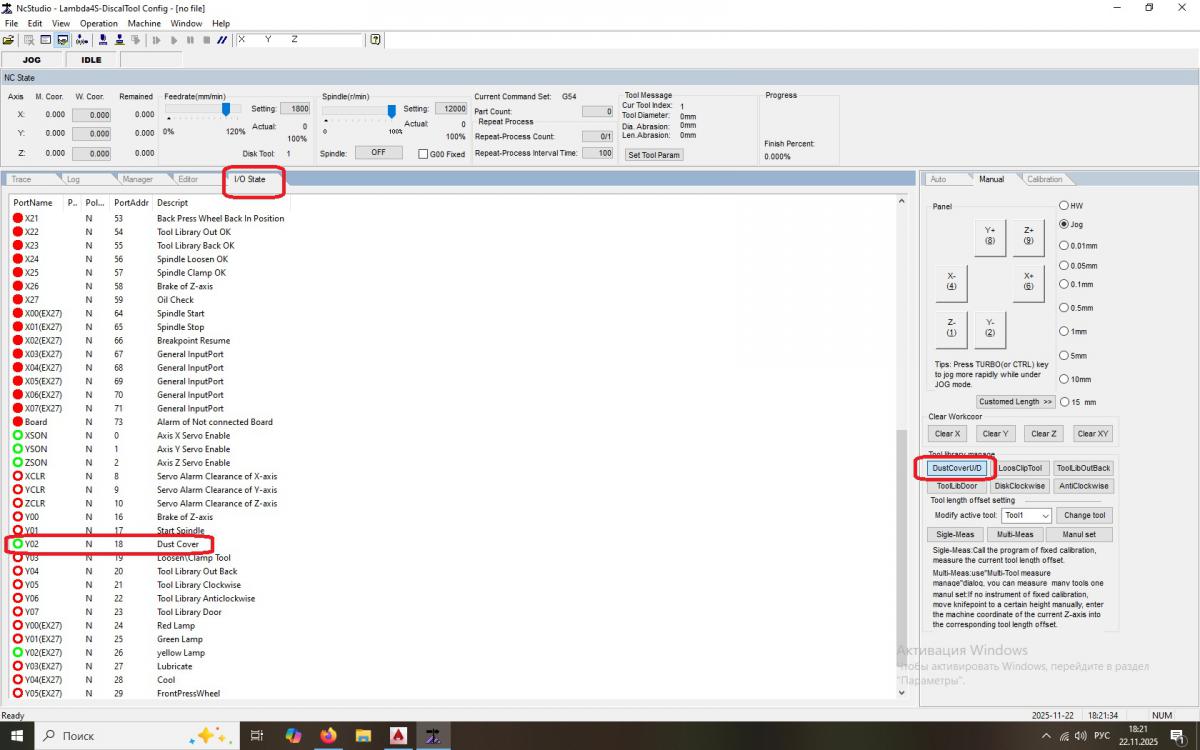Expand the Customed Length button

point(1015,402)
